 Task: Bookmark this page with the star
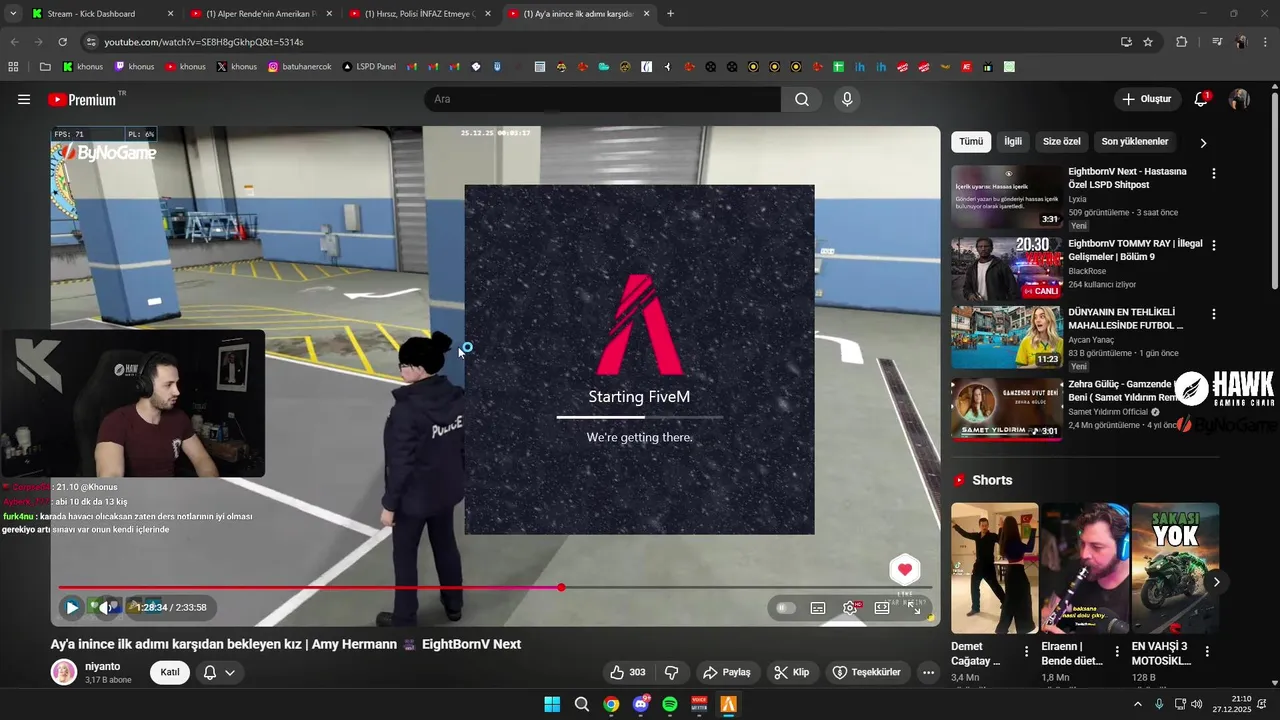coord(1148,42)
